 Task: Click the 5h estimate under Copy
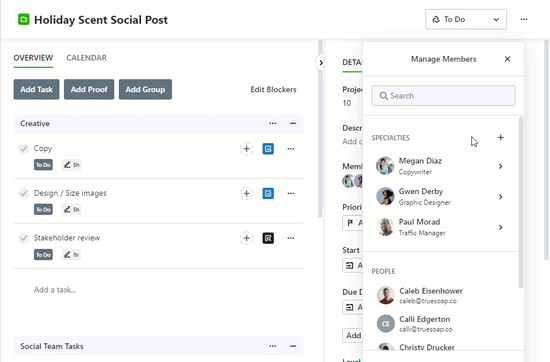[72, 165]
